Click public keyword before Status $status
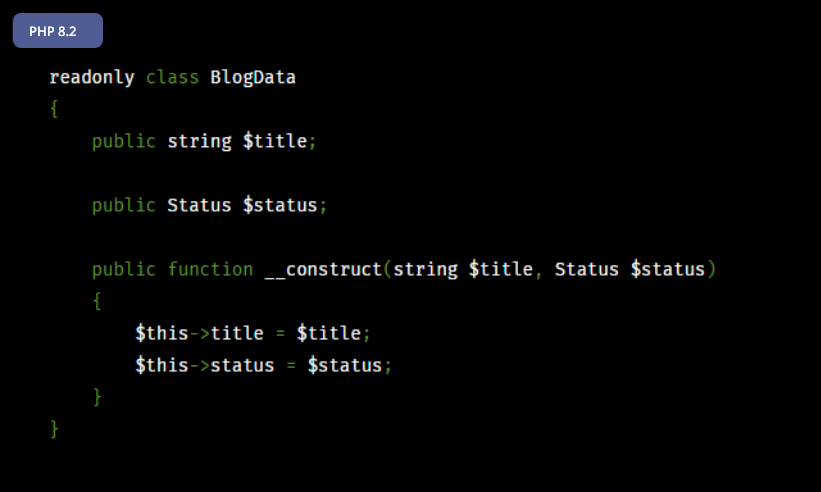 [x=124, y=206]
